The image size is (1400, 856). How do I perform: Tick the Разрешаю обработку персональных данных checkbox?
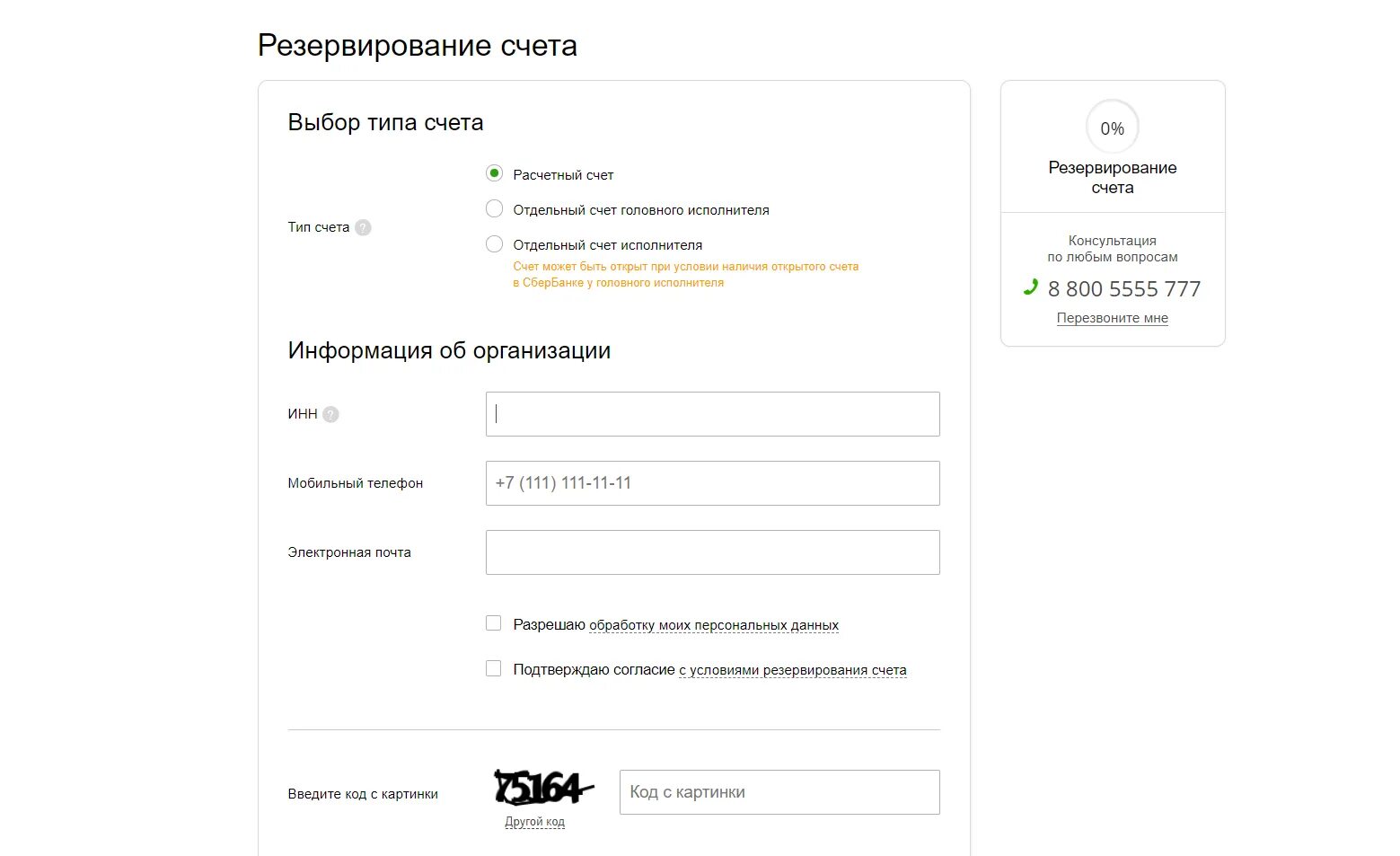(493, 622)
